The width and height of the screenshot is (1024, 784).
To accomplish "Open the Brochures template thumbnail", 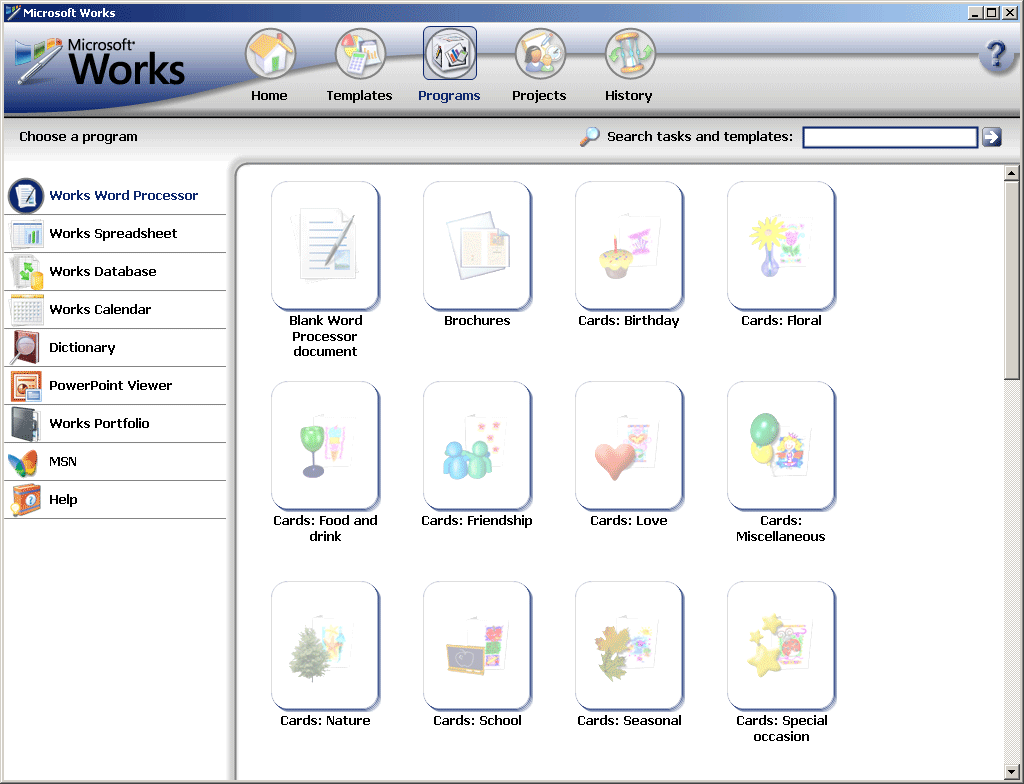I will coord(477,245).
